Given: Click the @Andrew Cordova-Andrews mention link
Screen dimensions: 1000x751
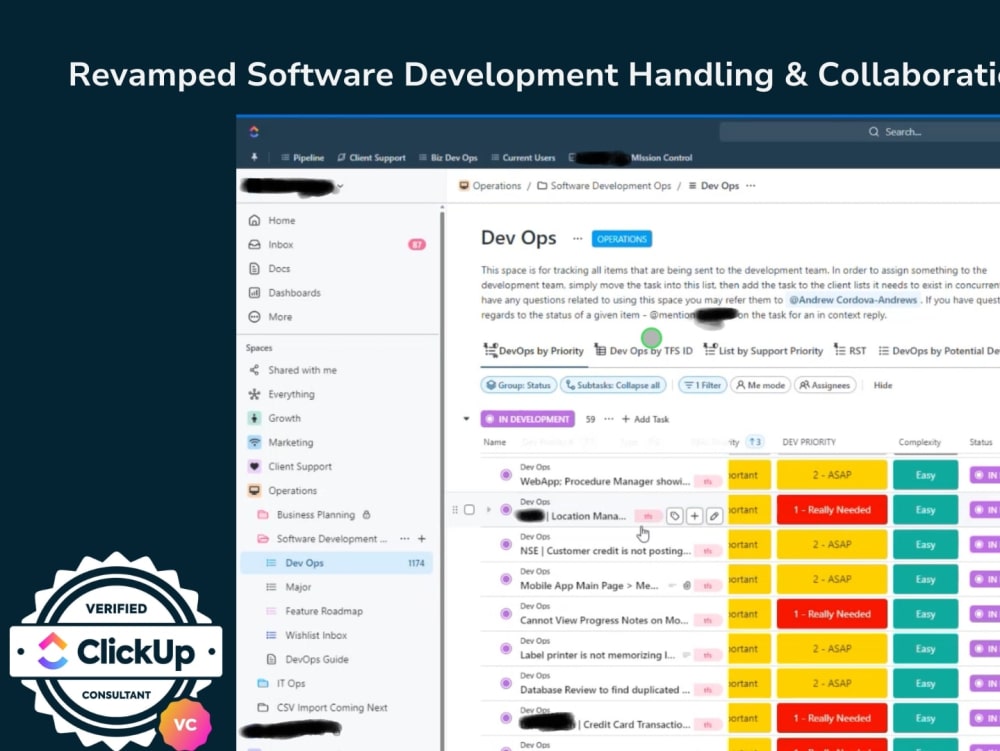Looking at the screenshot, I should click(x=853, y=300).
